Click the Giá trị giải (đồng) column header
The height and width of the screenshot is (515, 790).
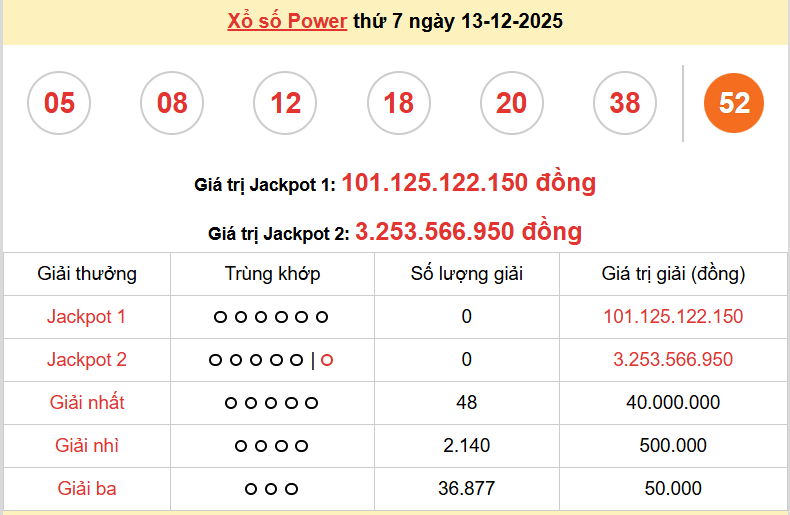coord(673,274)
